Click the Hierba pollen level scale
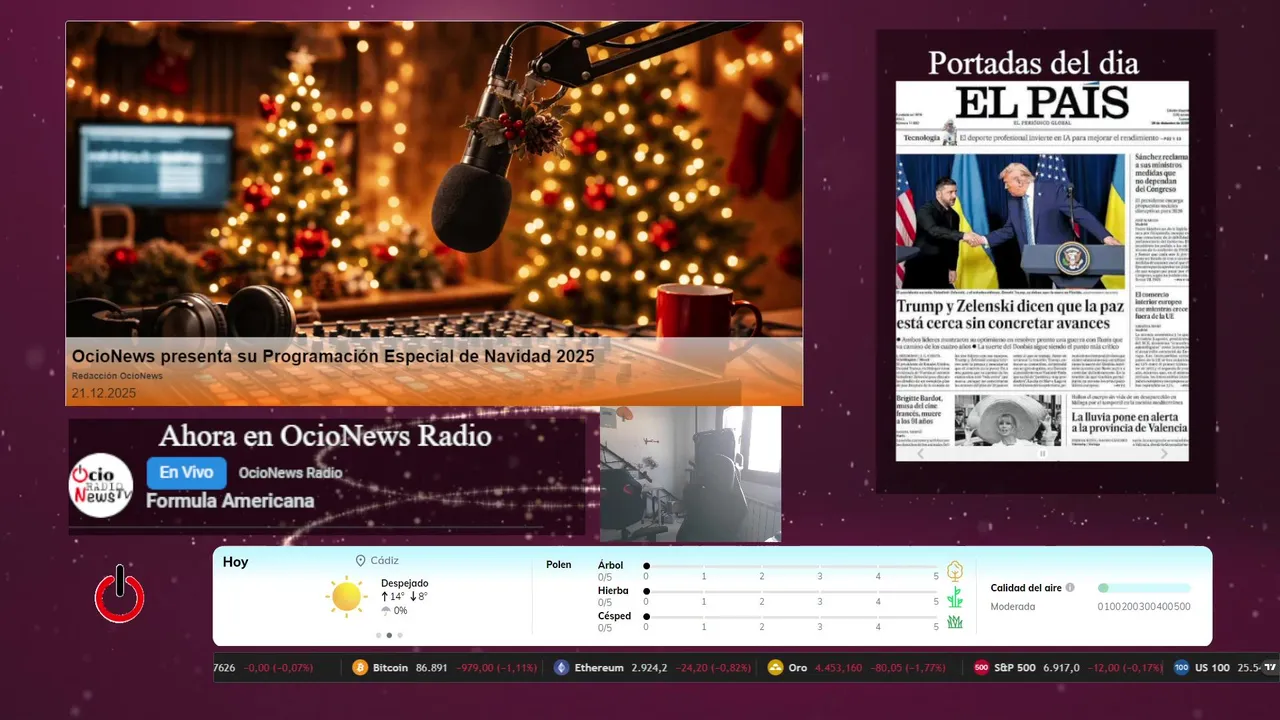The height and width of the screenshot is (720, 1280). (792, 596)
